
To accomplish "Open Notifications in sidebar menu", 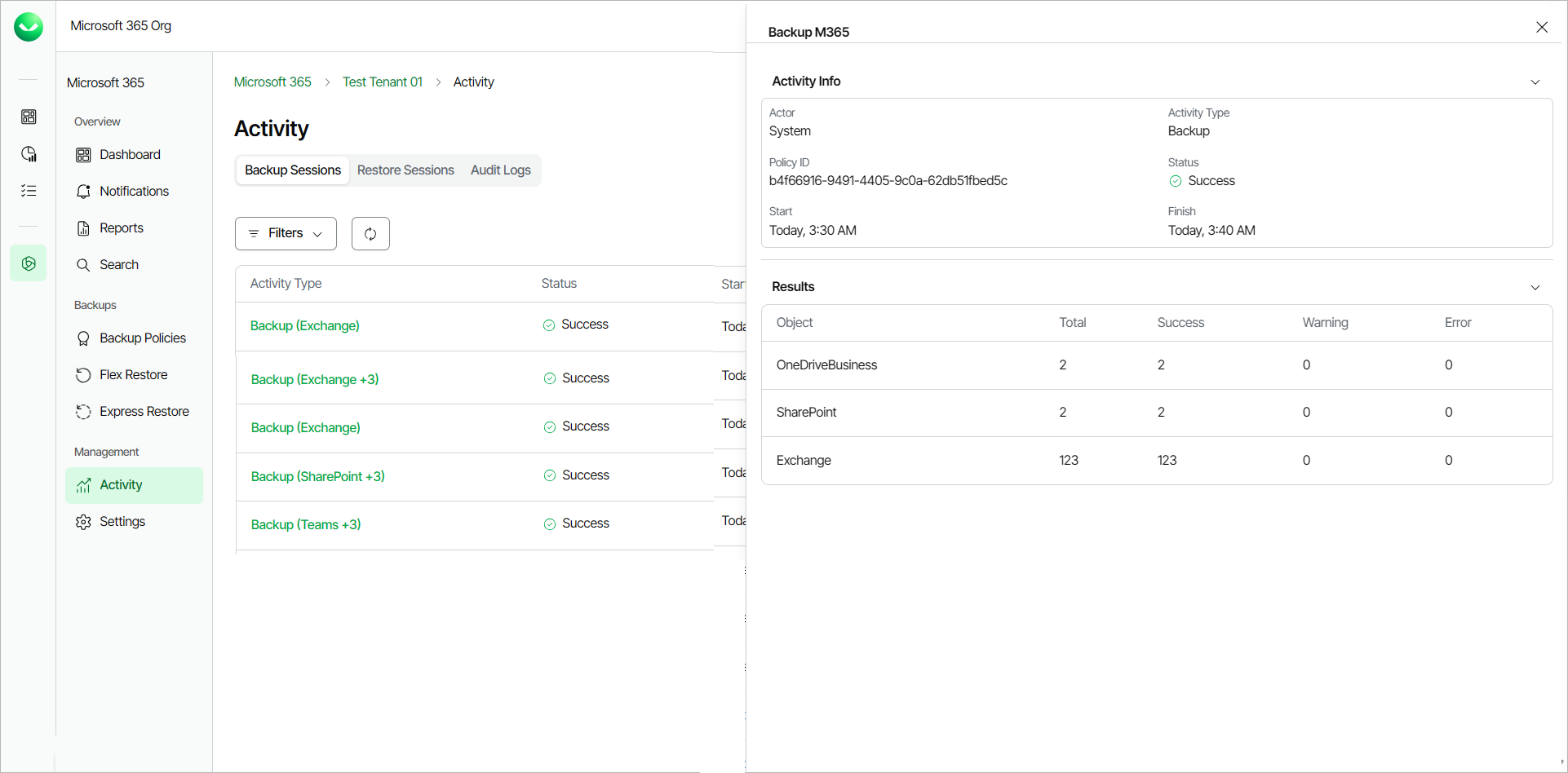I will pos(134,192).
